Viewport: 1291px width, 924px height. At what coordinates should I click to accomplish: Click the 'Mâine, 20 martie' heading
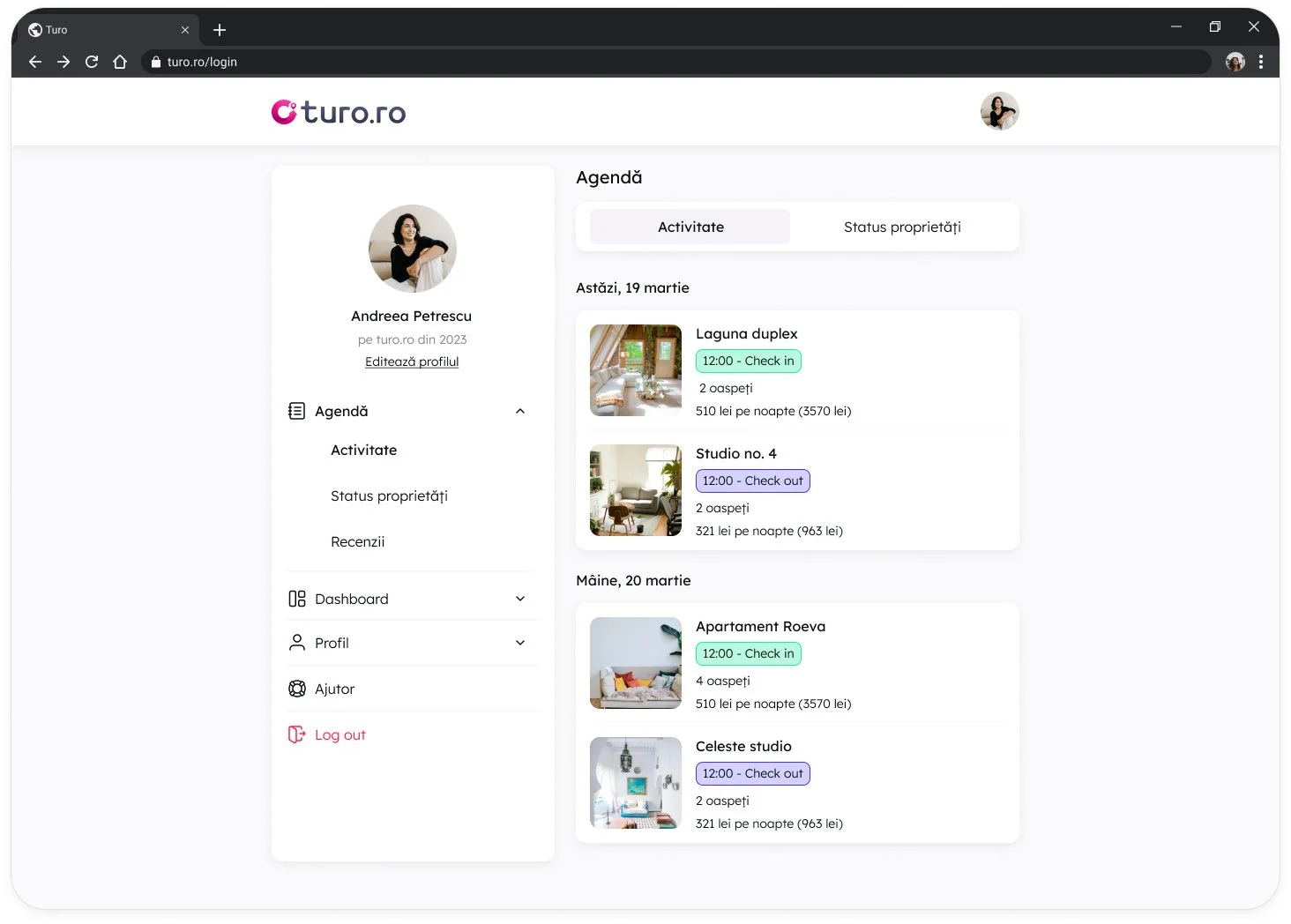click(x=633, y=580)
